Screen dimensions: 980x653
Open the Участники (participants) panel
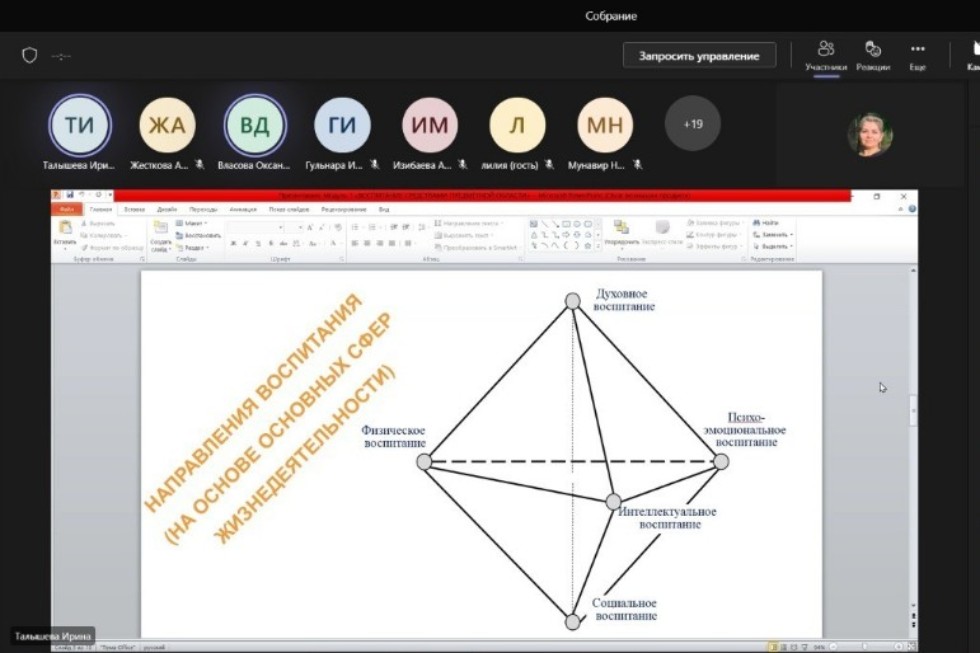coord(826,54)
